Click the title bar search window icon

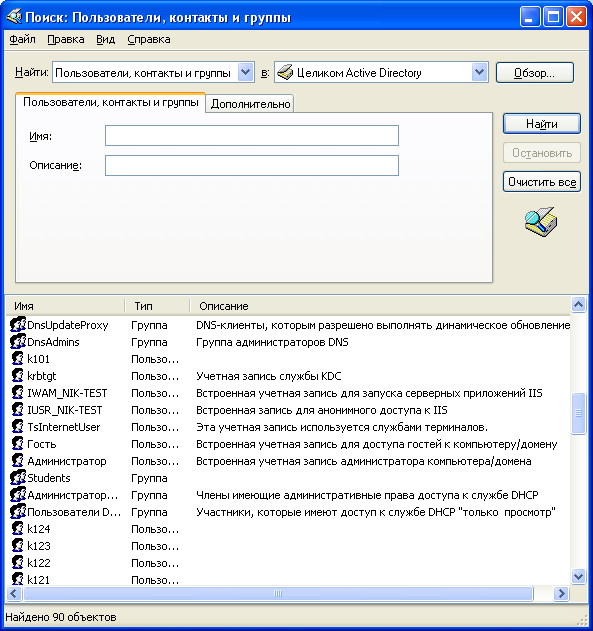[x=14, y=17]
